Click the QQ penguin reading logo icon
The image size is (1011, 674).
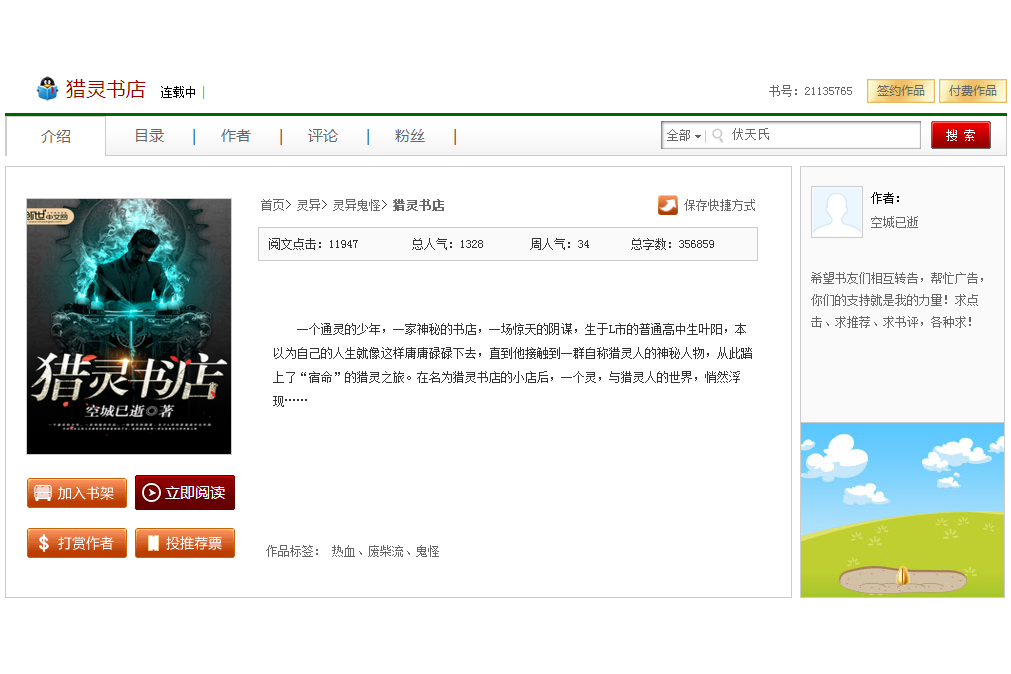point(47,89)
